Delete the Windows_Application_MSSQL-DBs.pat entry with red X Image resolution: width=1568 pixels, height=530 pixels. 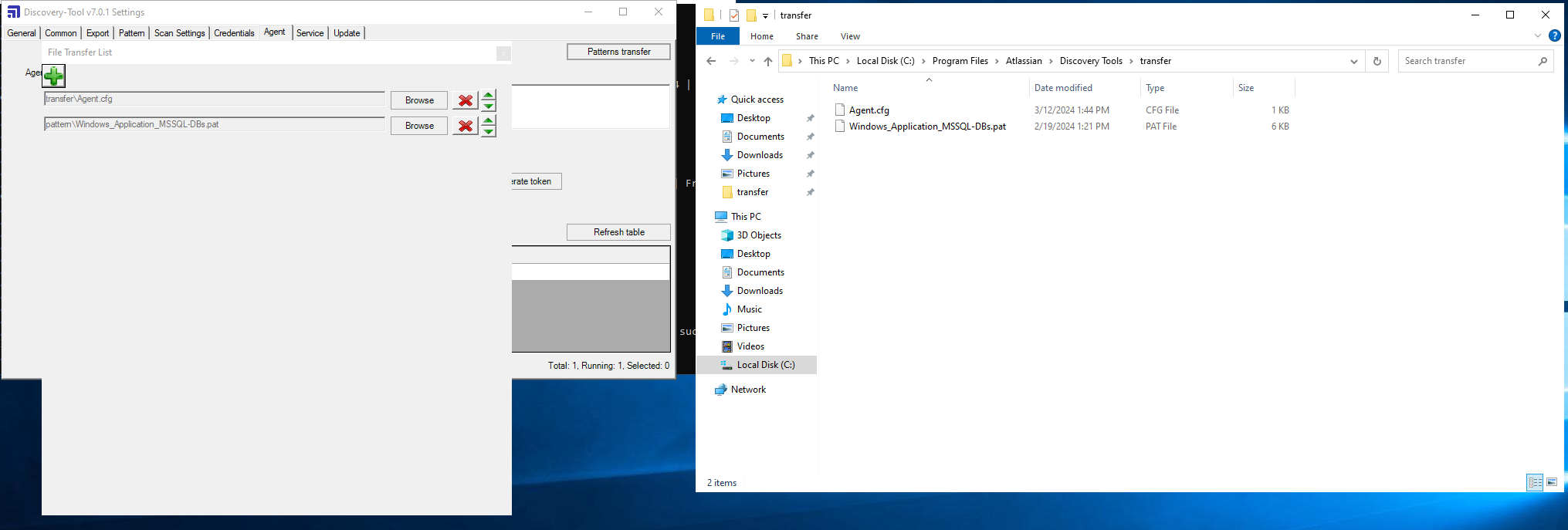pyautogui.click(x=466, y=126)
